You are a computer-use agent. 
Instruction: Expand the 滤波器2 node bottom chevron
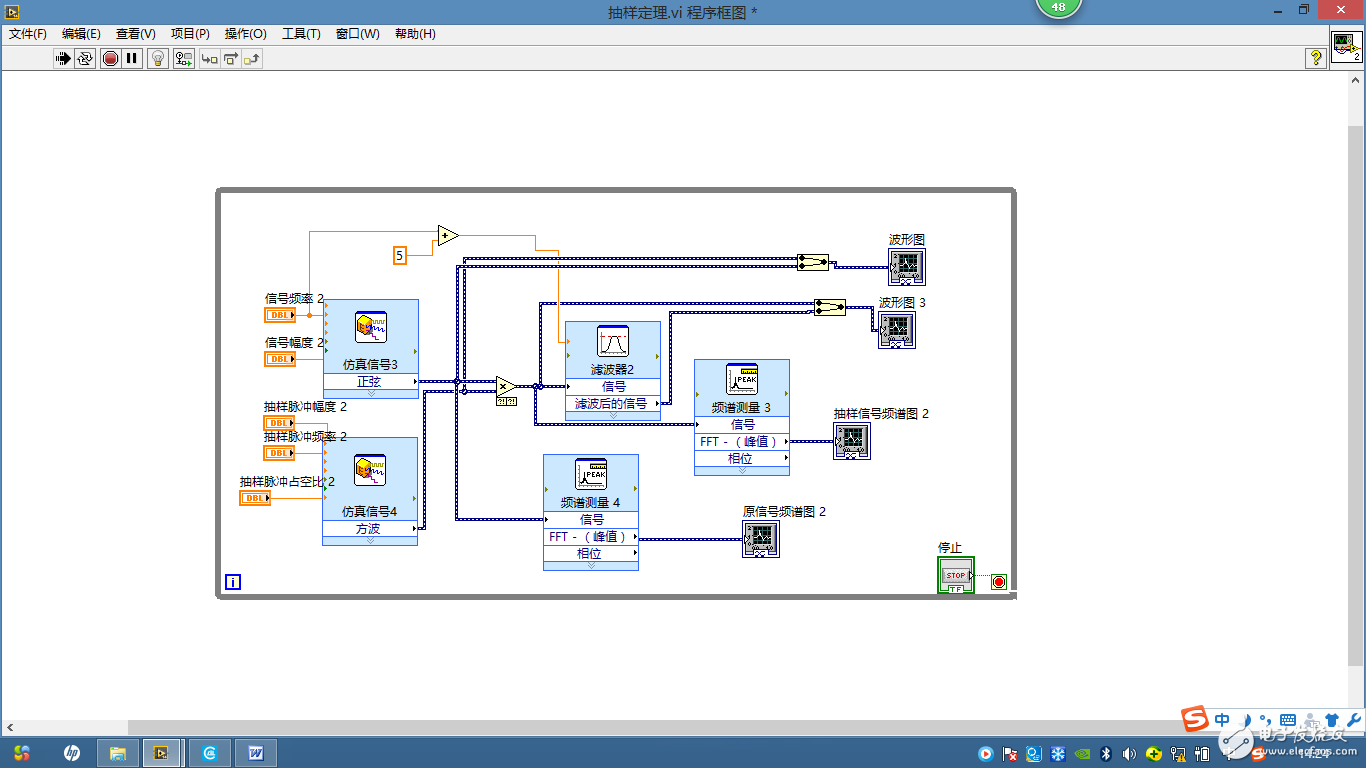(x=613, y=416)
